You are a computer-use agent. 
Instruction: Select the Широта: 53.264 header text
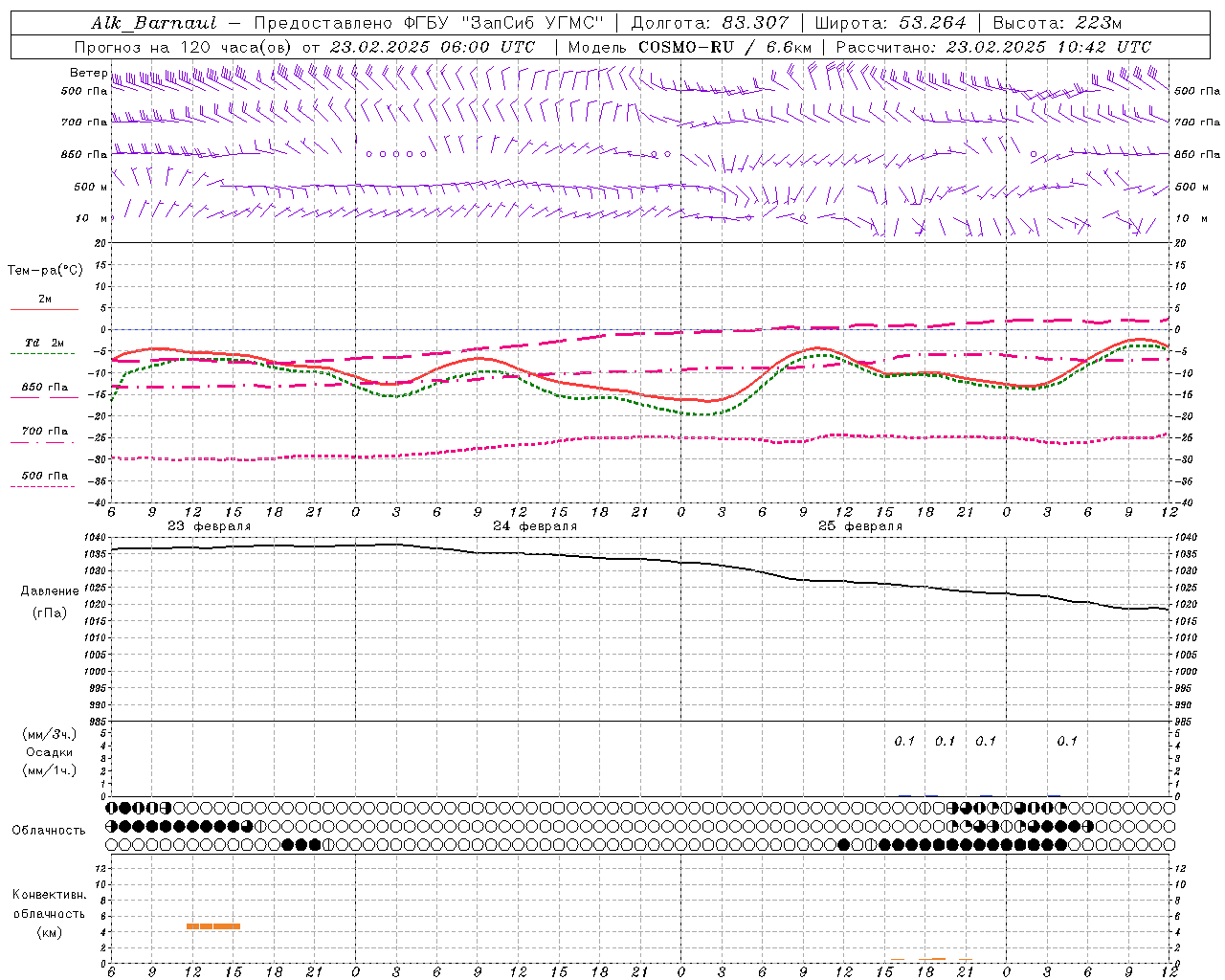pos(891,23)
